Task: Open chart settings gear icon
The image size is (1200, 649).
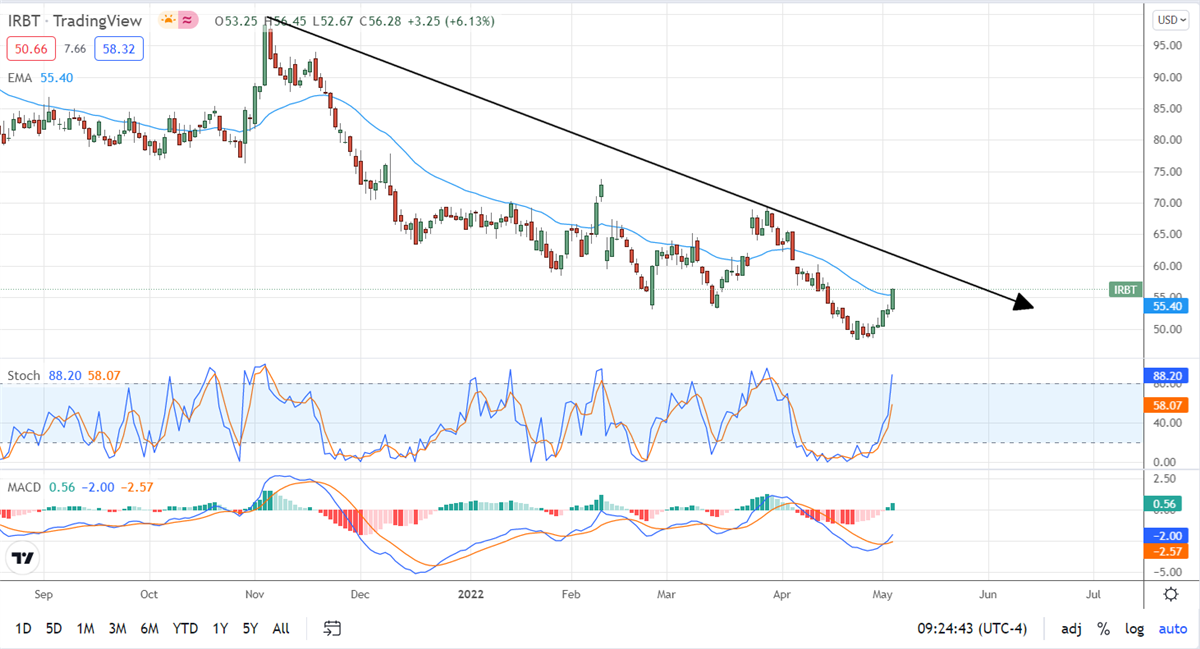Action: [x=1170, y=594]
